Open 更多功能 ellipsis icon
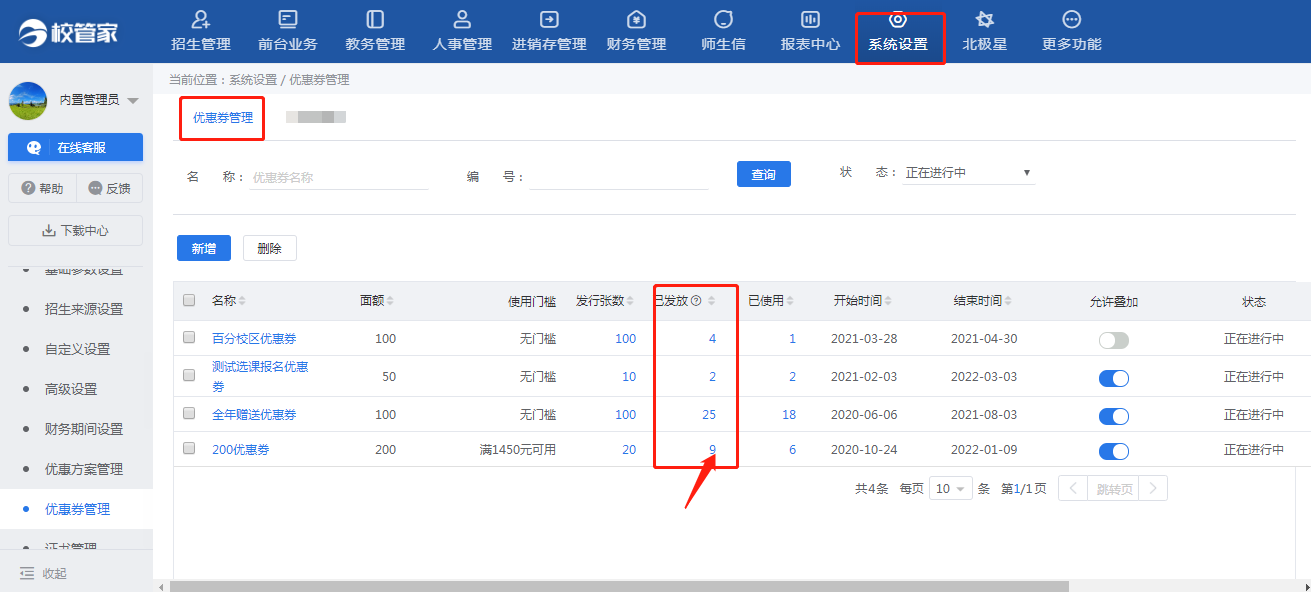 [1072, 19]
